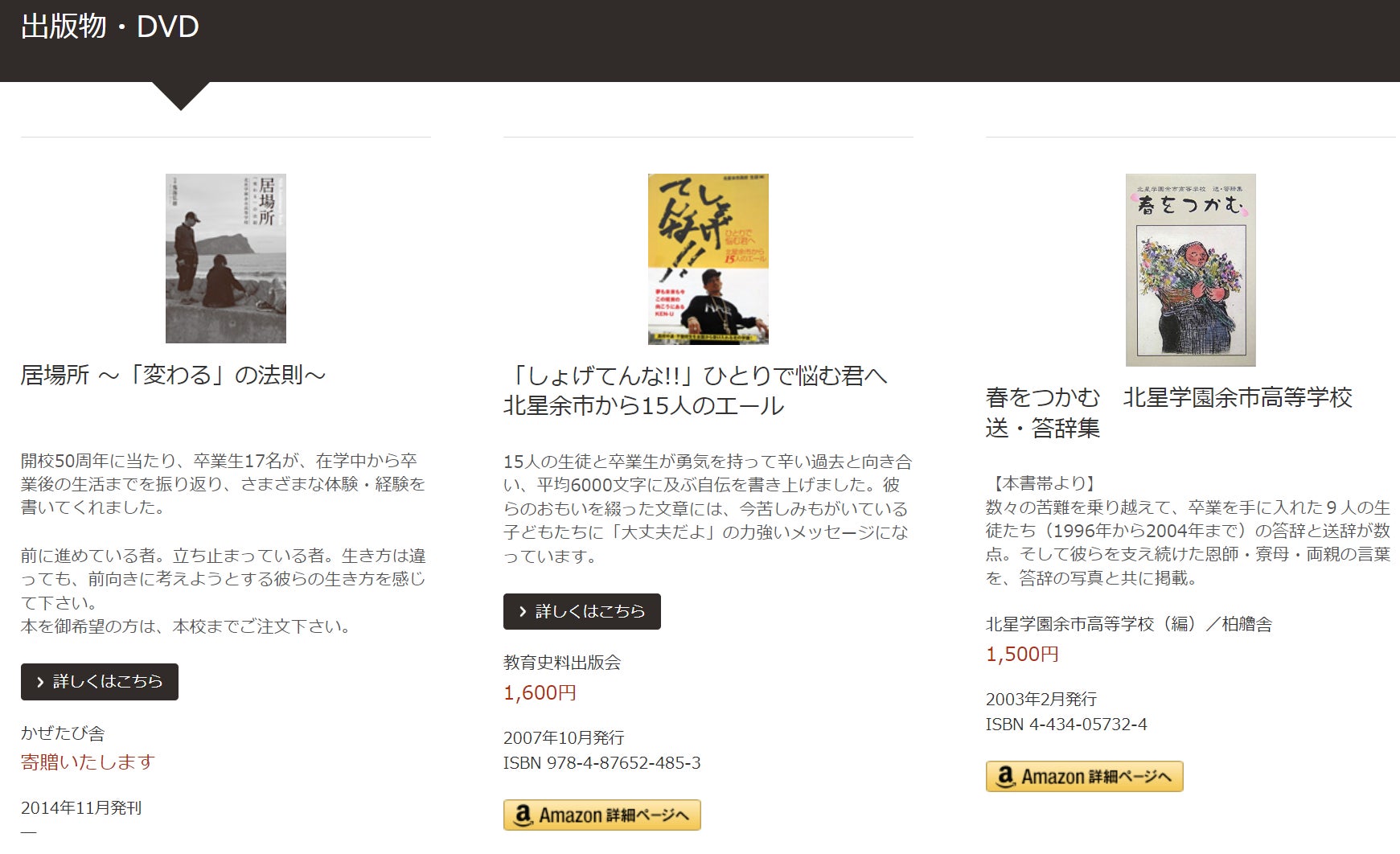Image resolution: width=1400 pixels, height=854 pixels.
Task: Open Amazon 詳細ページへ for 春をつかむ book
Action: tap(1085, 776)
